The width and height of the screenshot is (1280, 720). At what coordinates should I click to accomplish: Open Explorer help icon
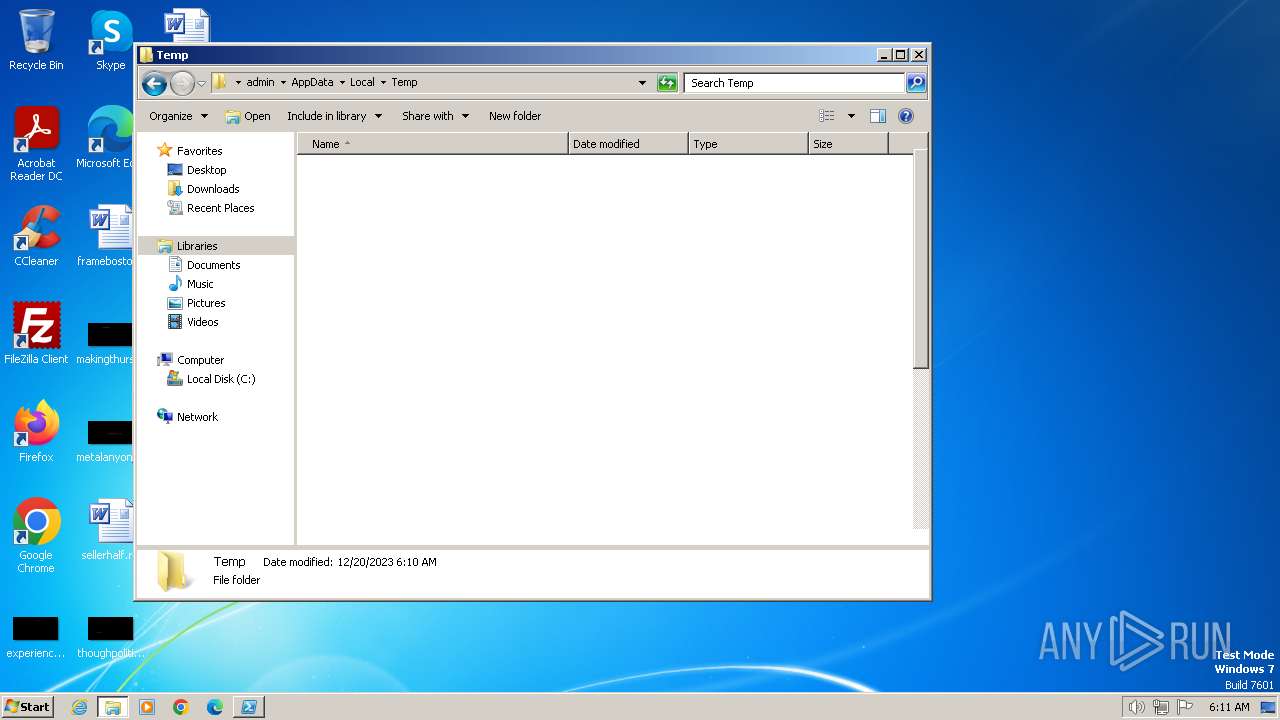[906, 116]
